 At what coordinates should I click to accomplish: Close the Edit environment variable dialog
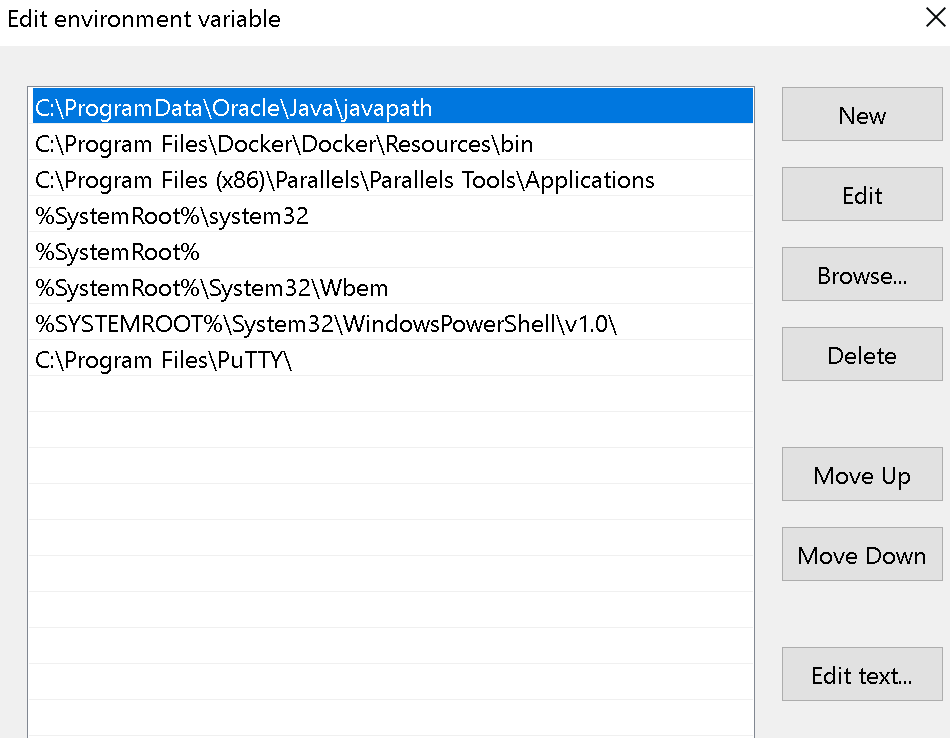[x=935, y=18]
